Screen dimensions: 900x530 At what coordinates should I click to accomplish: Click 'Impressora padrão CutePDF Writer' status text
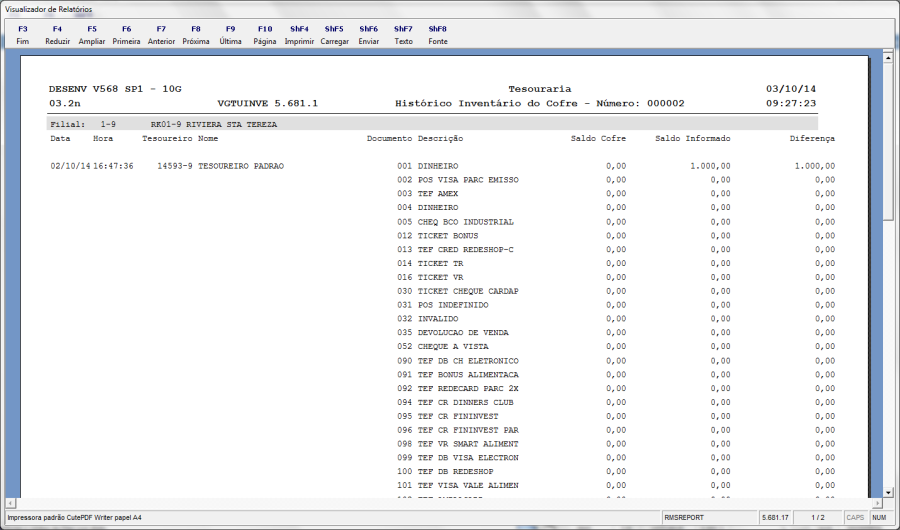coord(74,517)
